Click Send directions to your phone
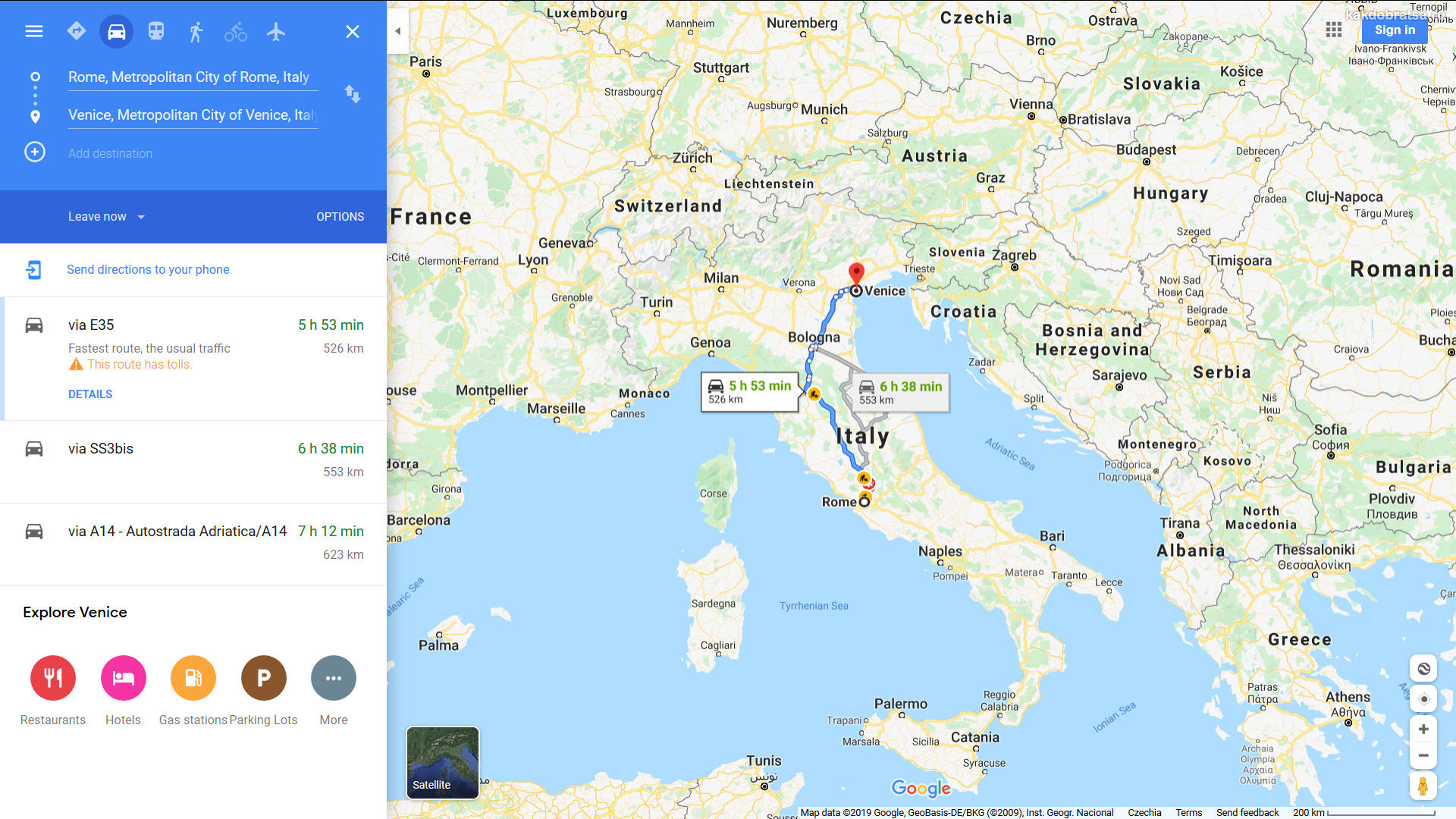The image size is (1456, 819). [x=148, y=270]
